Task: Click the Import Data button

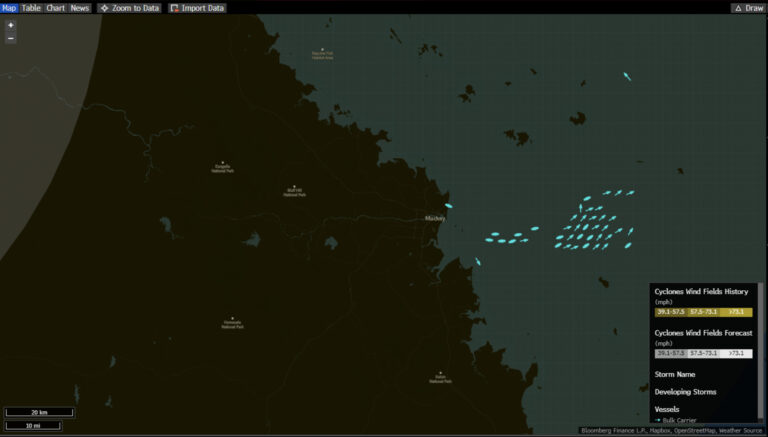Action: click(197, 7)
